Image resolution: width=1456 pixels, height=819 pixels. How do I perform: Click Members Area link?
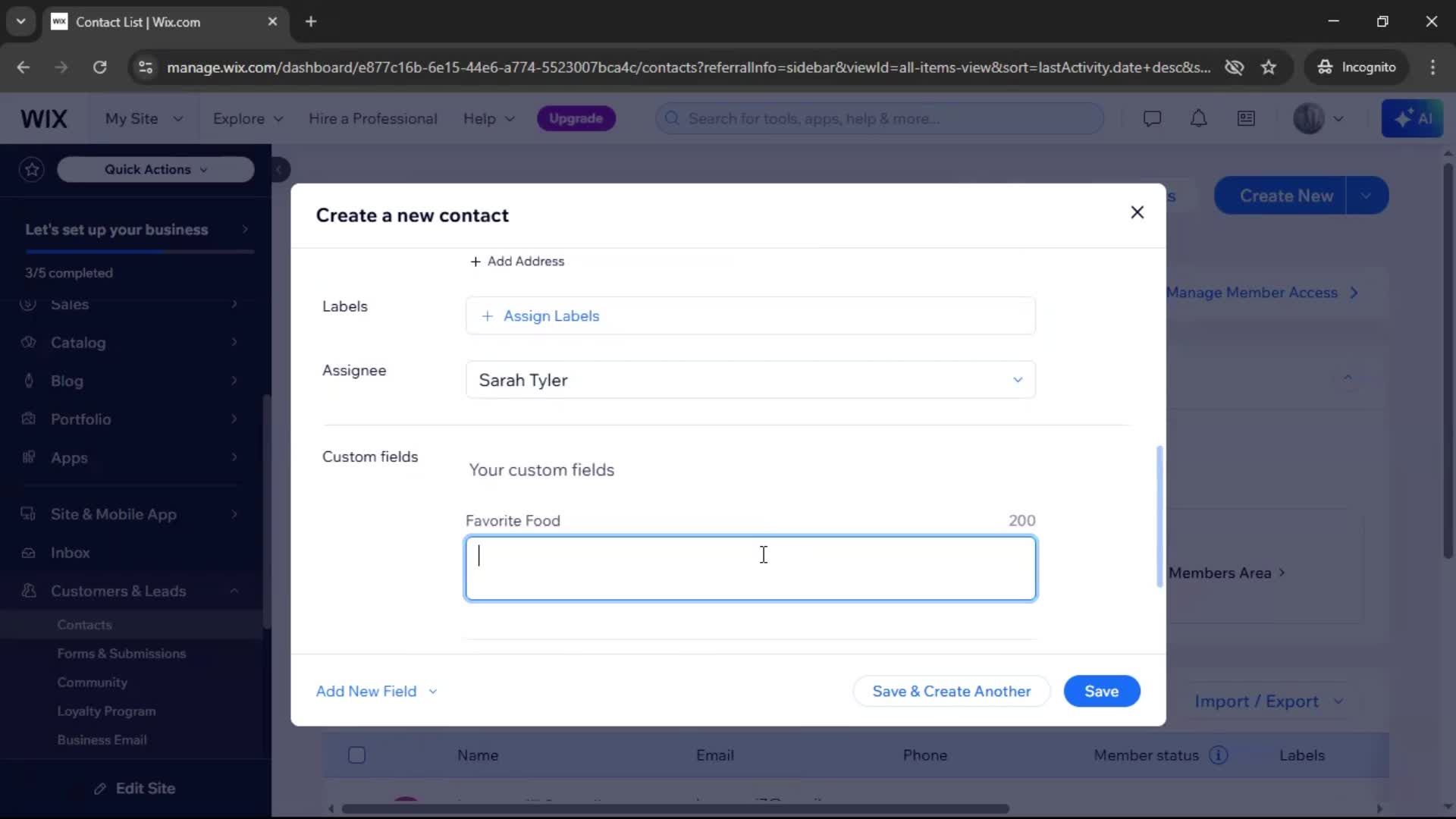(1226, 573)
